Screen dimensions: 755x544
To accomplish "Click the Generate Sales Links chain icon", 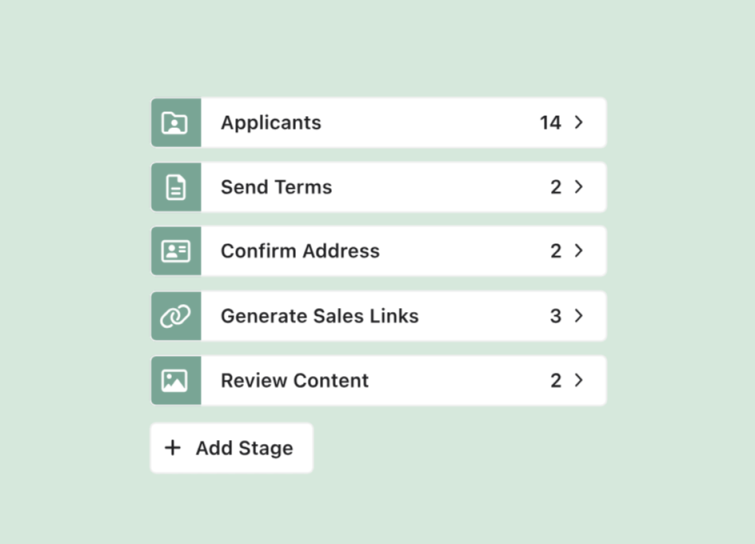I will [x=175, y=316].
